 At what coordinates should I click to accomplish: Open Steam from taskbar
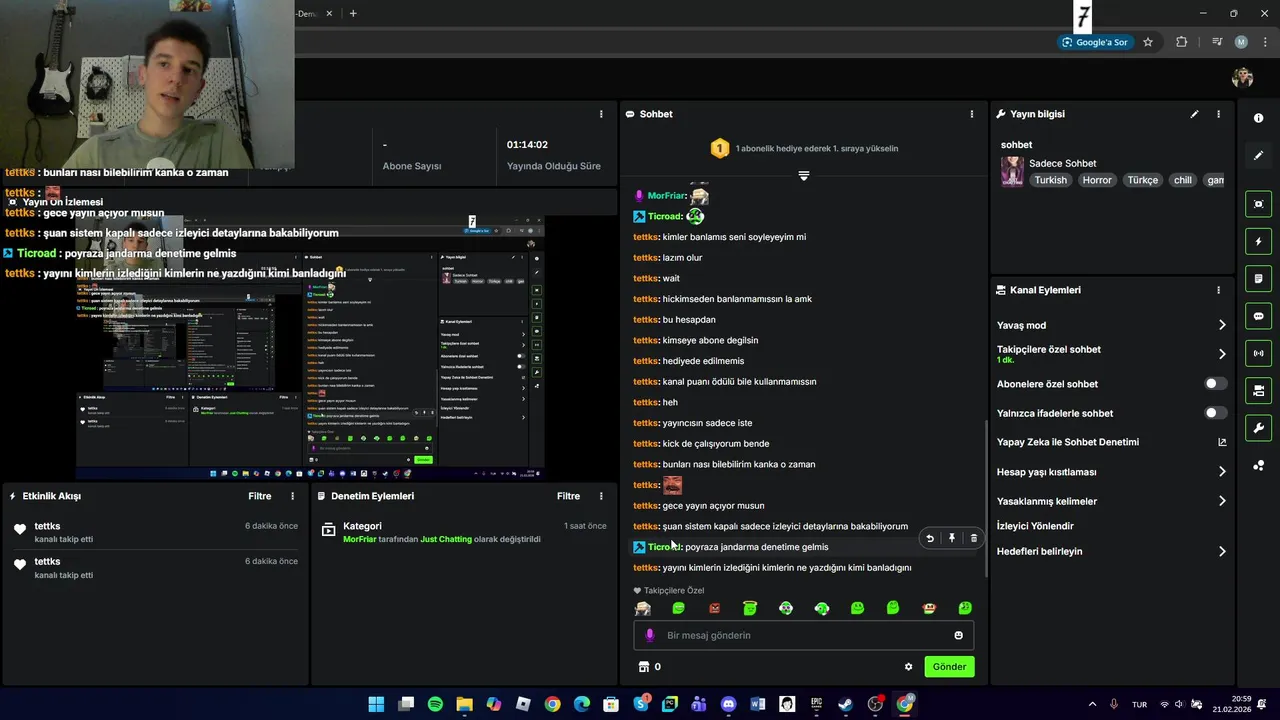pos(845,704)
